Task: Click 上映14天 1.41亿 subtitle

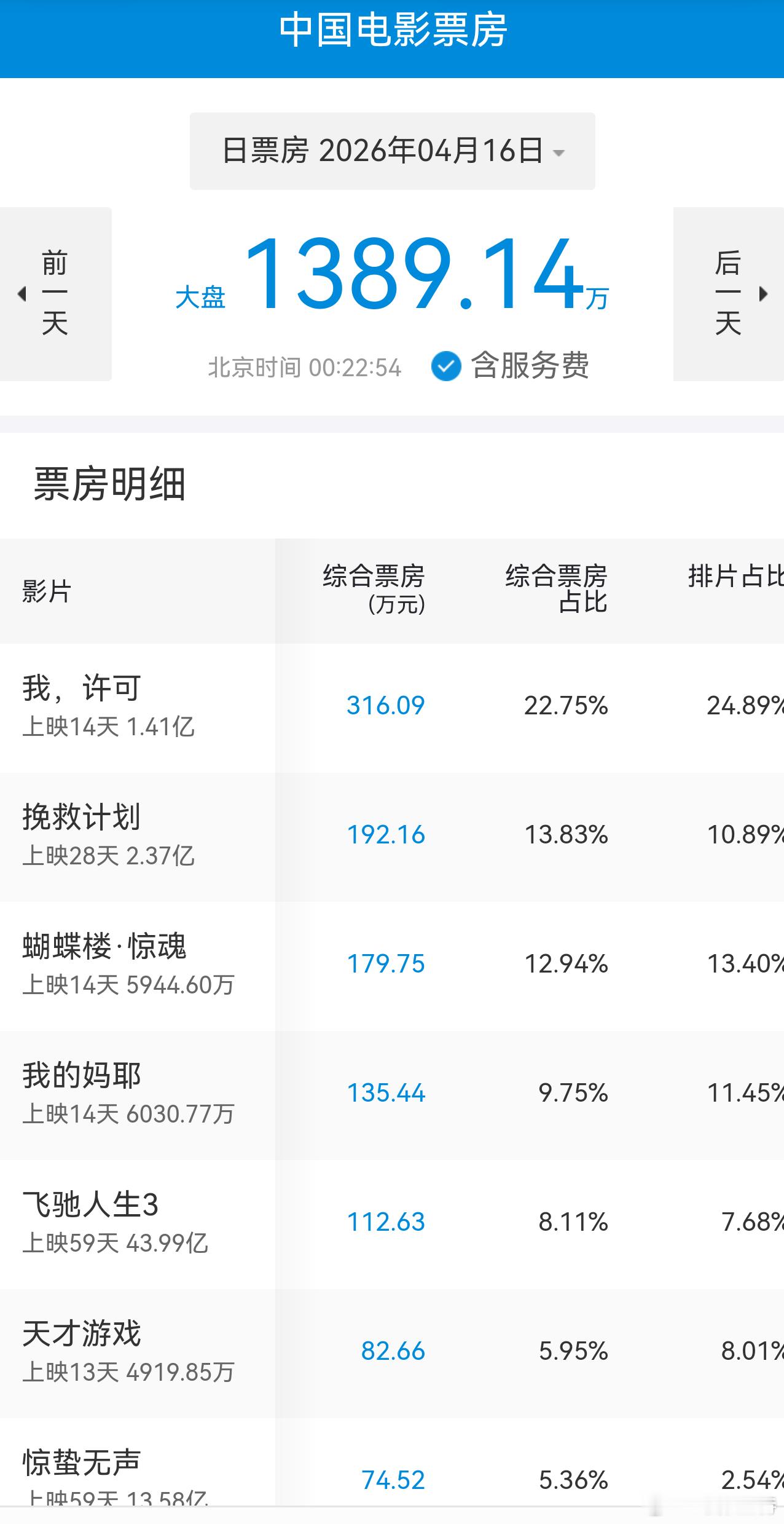Action: coord(109,727)
